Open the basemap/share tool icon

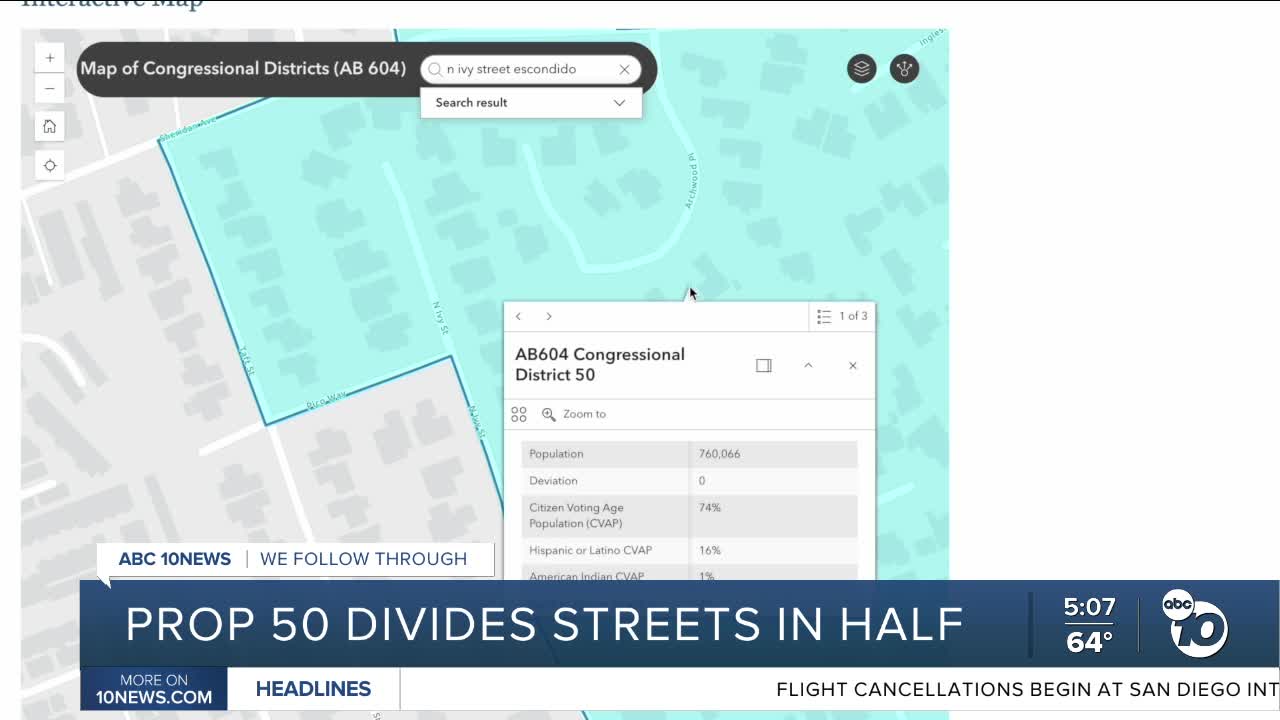[904, 68]
